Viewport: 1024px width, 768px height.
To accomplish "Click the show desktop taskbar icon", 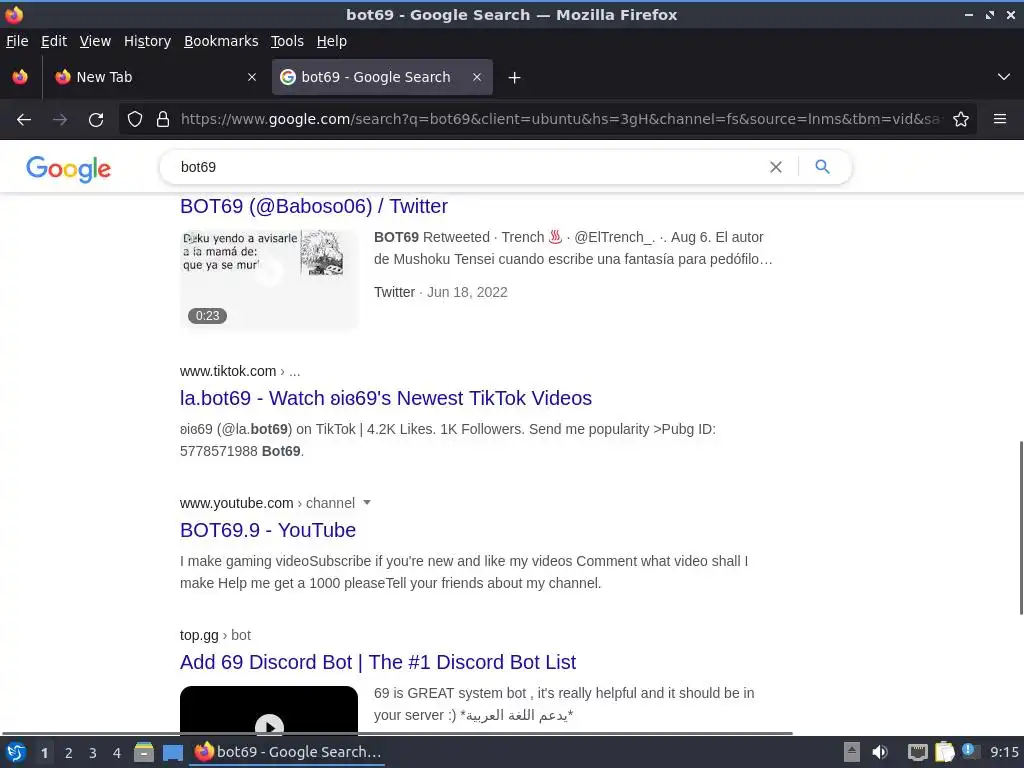I will point(173,752).
